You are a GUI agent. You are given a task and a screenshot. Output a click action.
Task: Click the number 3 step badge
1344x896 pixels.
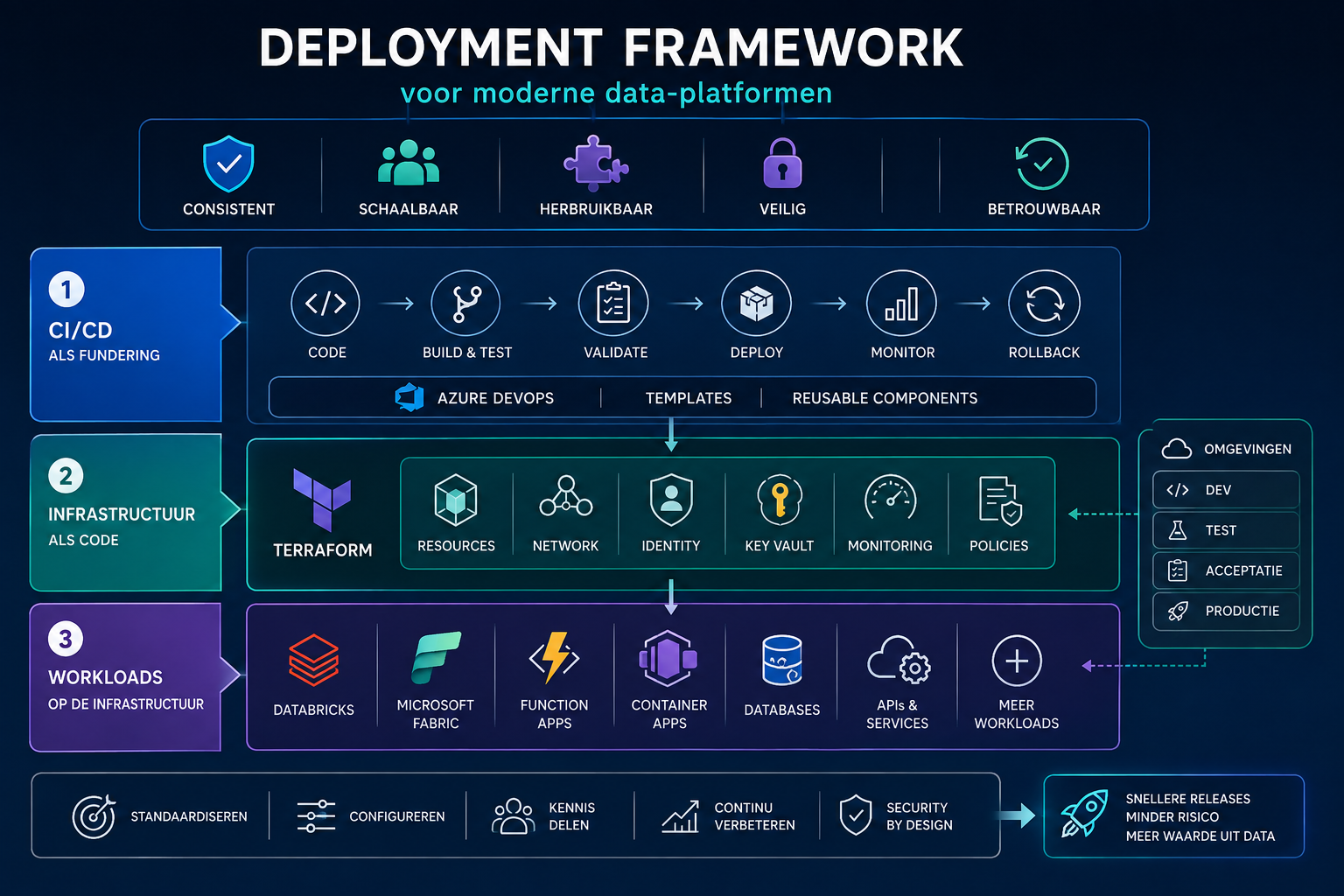[66, 639]
